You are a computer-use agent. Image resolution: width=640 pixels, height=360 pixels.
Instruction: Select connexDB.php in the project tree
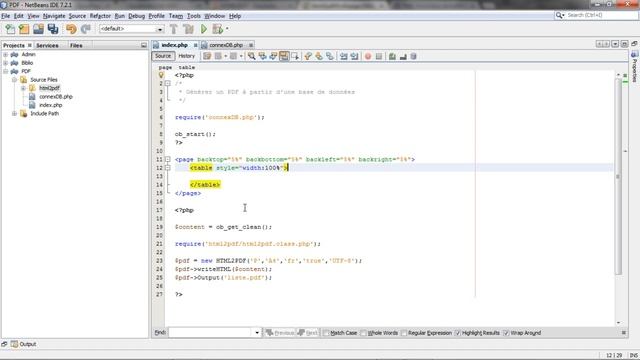pos(56,97)
